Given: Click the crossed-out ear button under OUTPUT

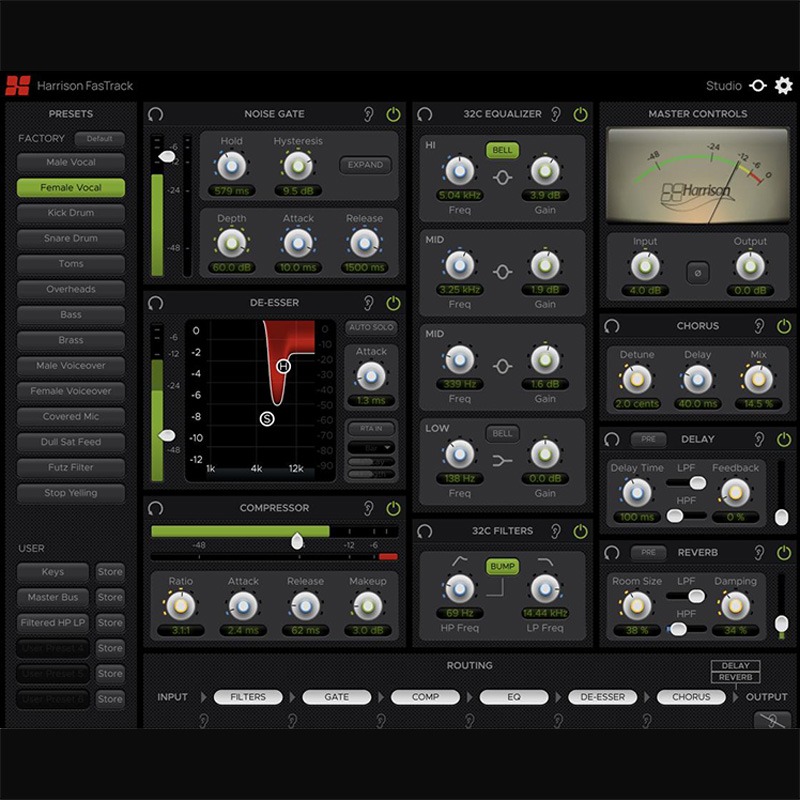Looking at the screenshot, I should [x=772, y=720].
